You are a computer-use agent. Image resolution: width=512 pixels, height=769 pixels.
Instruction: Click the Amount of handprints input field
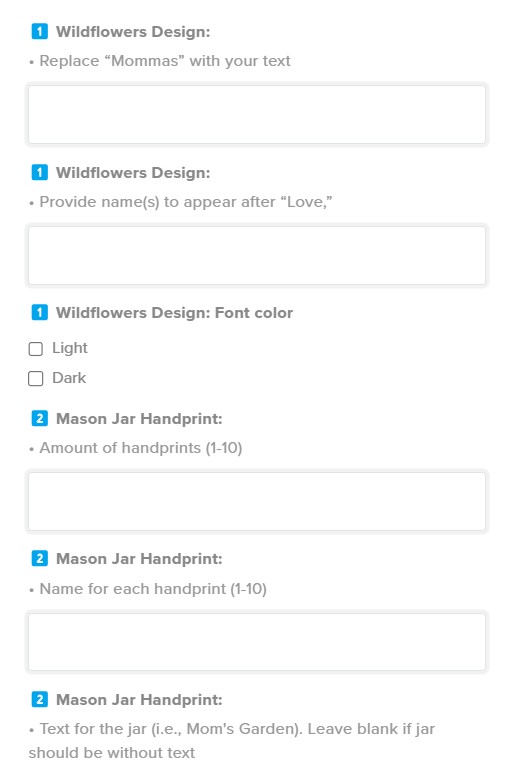(257, 501)
